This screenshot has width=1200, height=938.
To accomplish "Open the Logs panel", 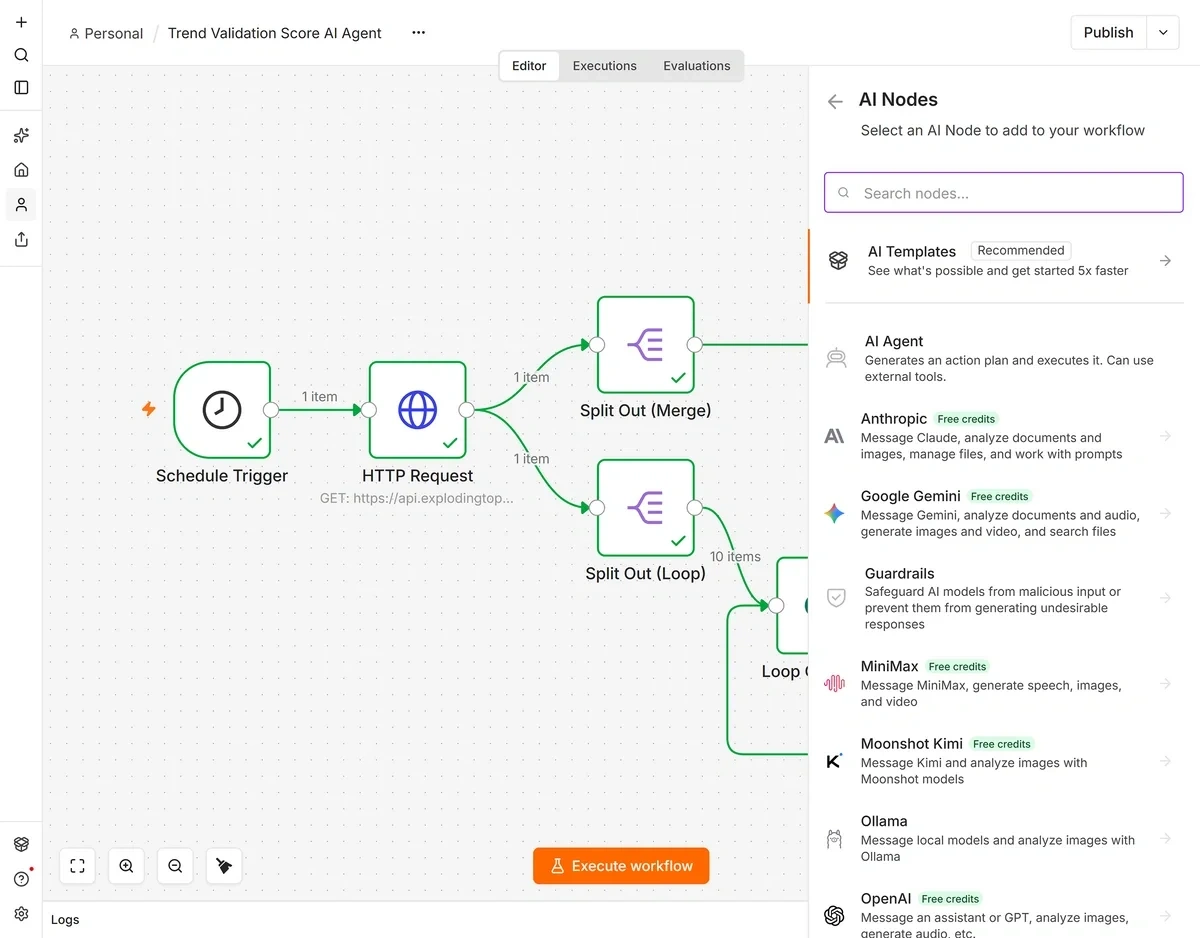I will [65, 919].
